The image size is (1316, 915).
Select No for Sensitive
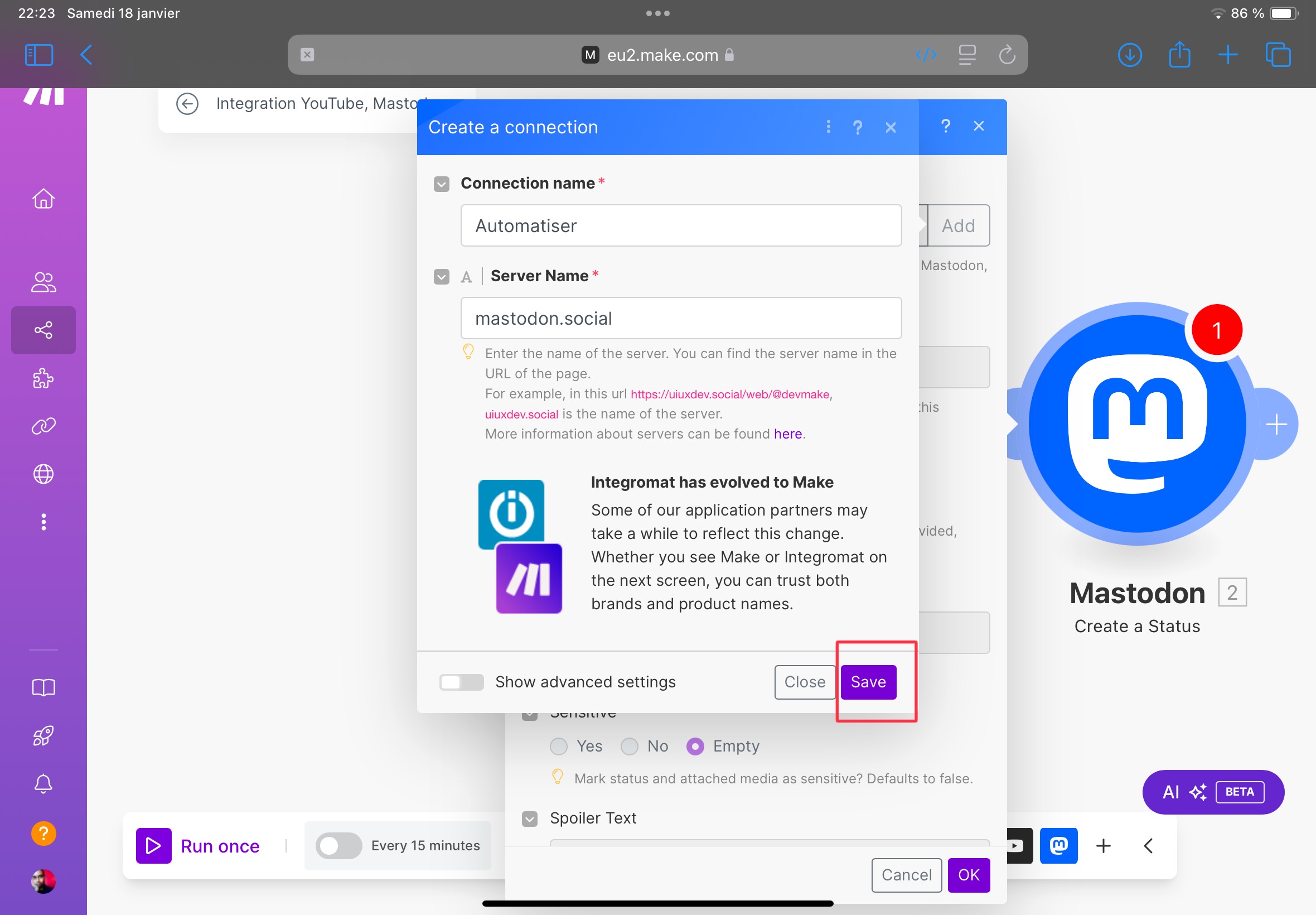click(x=629, y=746)
